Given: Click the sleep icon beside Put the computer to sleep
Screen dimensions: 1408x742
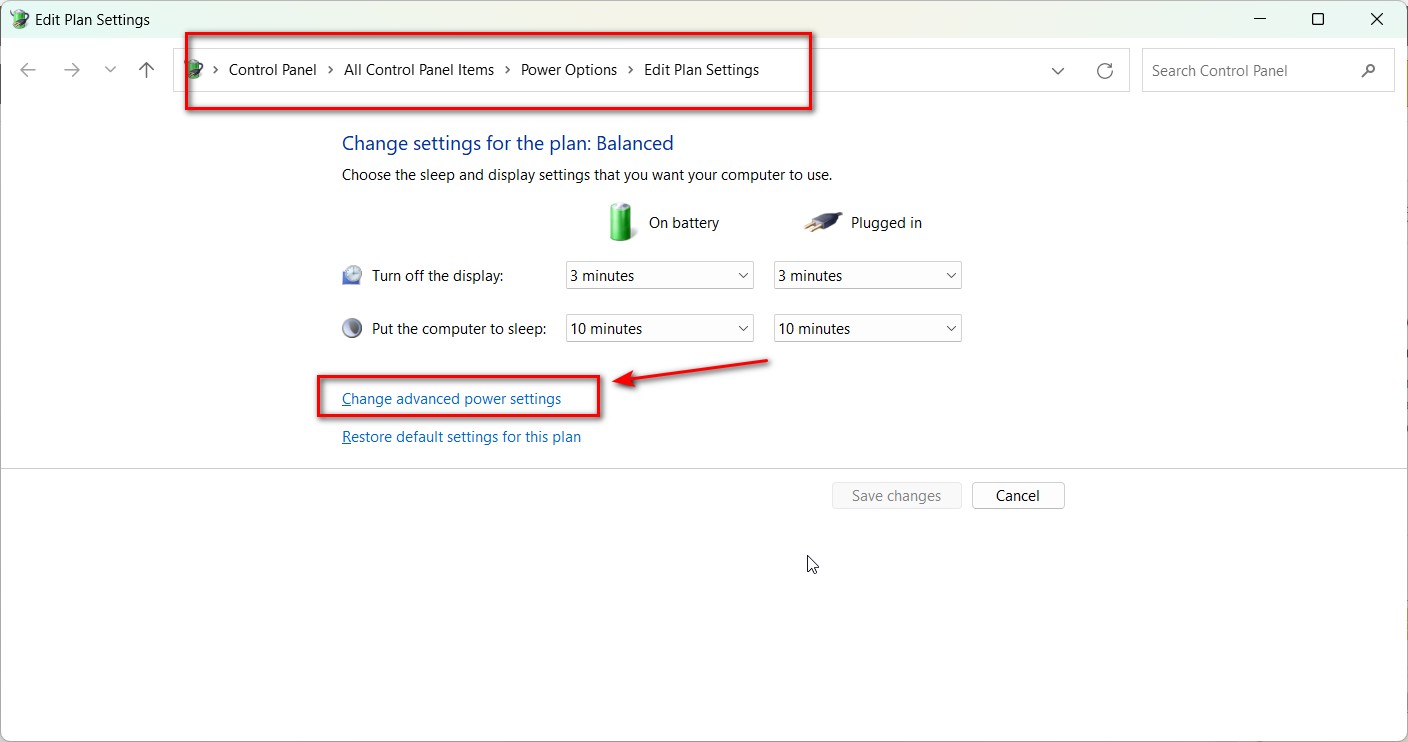Looking at the screenshot, I should coord(351,327).
